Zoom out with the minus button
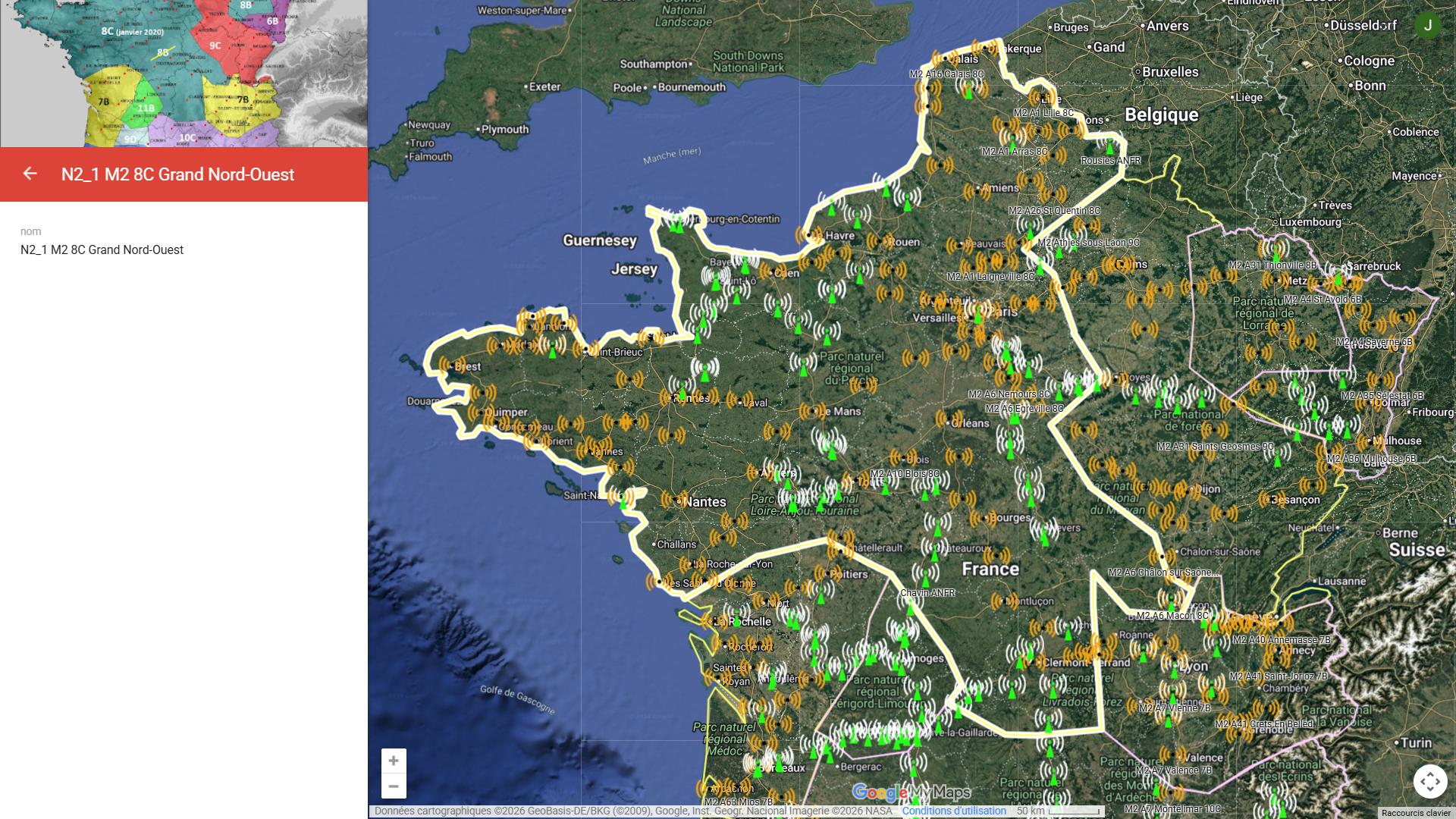The image size is (1456, 819). click(394, 786)
